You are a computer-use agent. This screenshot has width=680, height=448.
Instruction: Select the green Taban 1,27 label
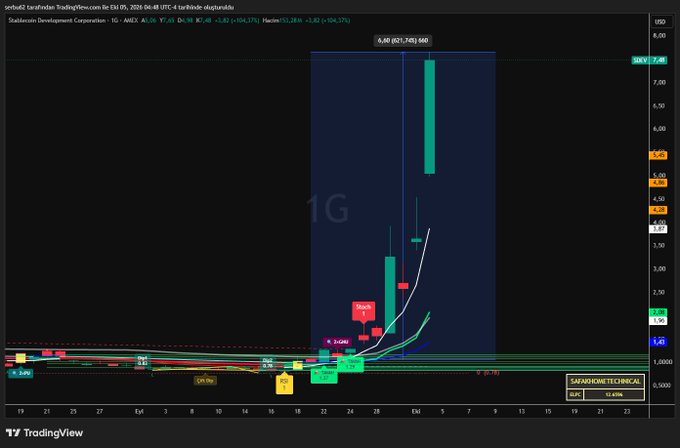324,376
